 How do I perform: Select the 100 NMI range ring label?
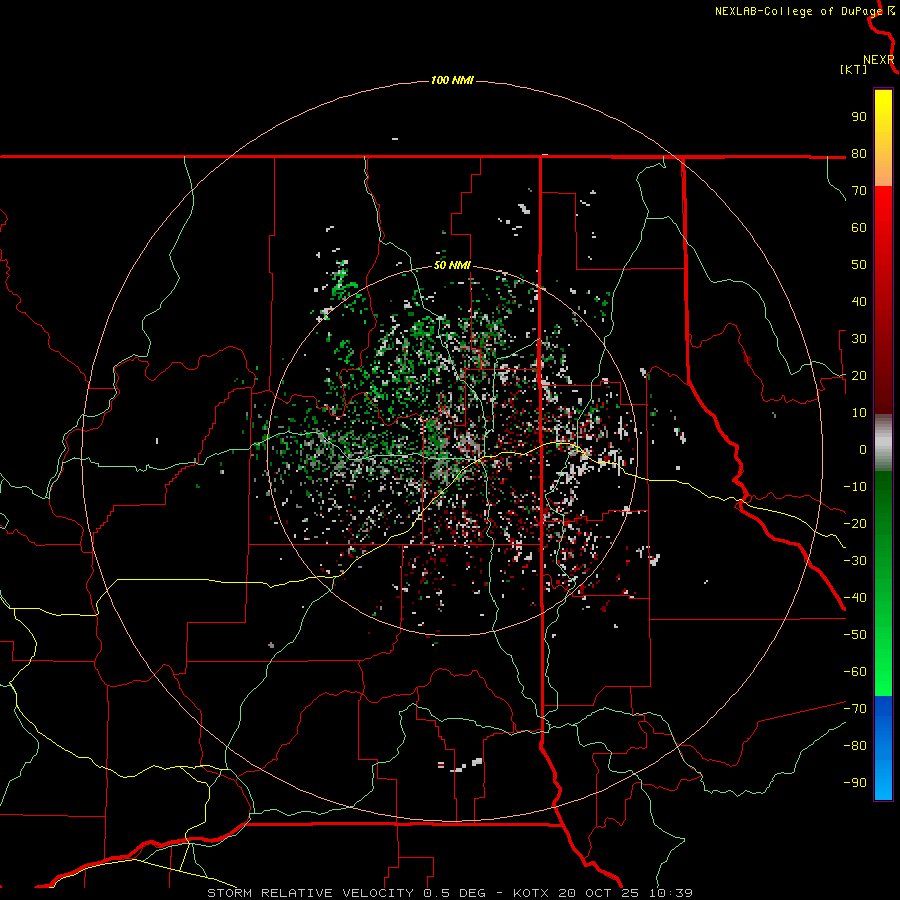point(452,80)
